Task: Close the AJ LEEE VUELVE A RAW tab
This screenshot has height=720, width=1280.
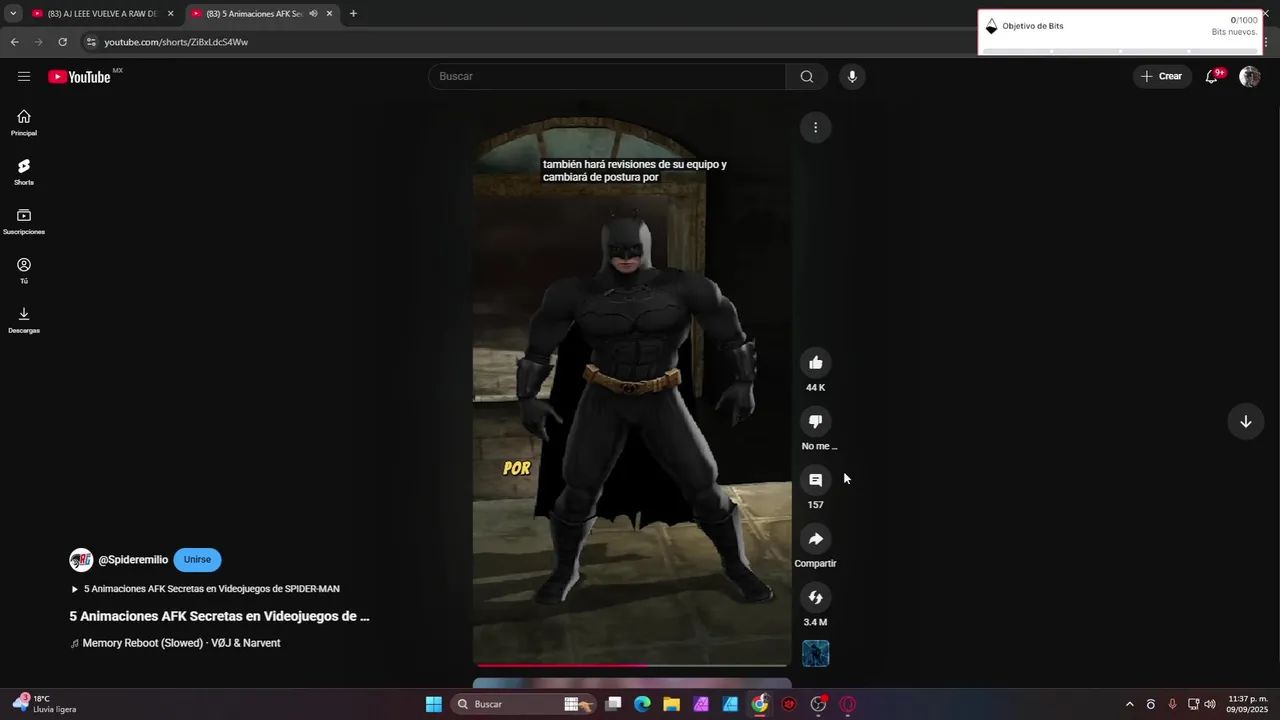Action: [170, 14]
